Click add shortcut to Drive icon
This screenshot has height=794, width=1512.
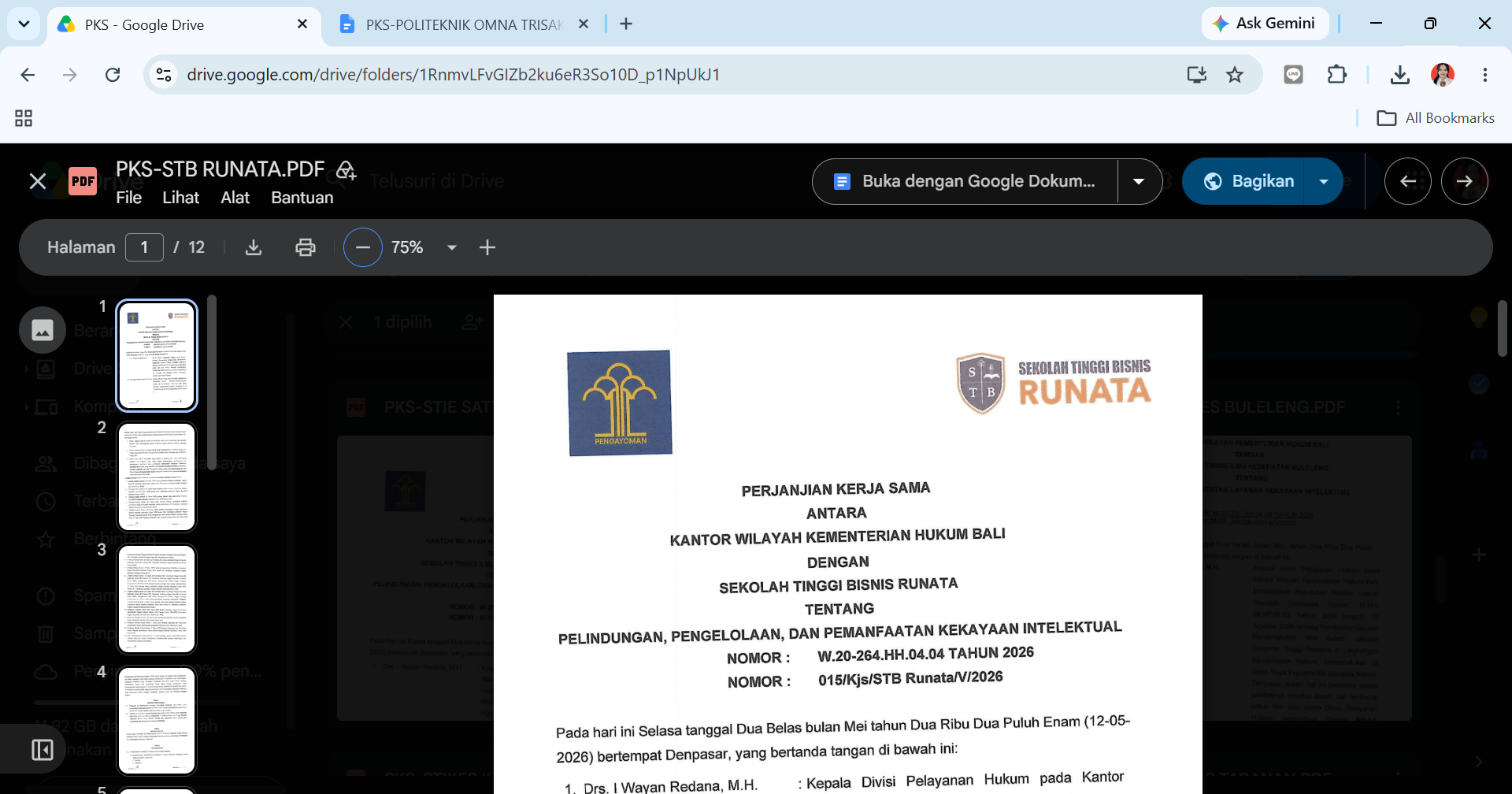pyautogui.click(x=346, y=169)
